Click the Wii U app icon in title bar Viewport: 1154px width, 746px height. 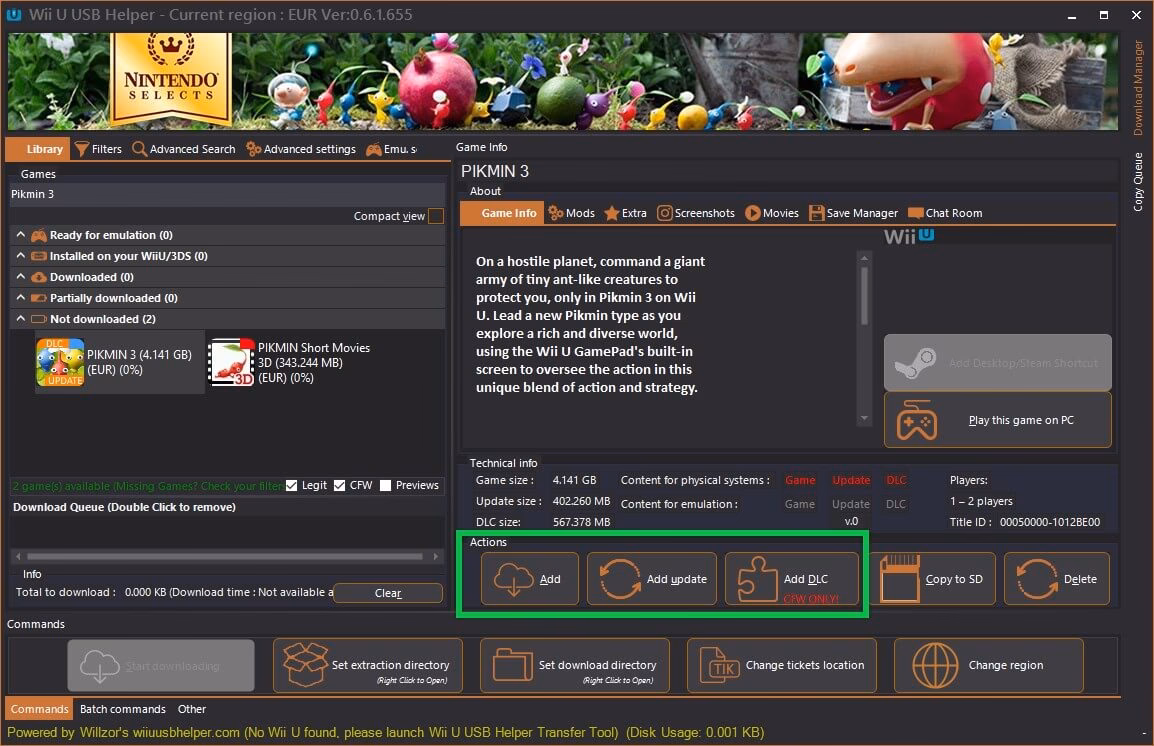[x=13, y=14]
